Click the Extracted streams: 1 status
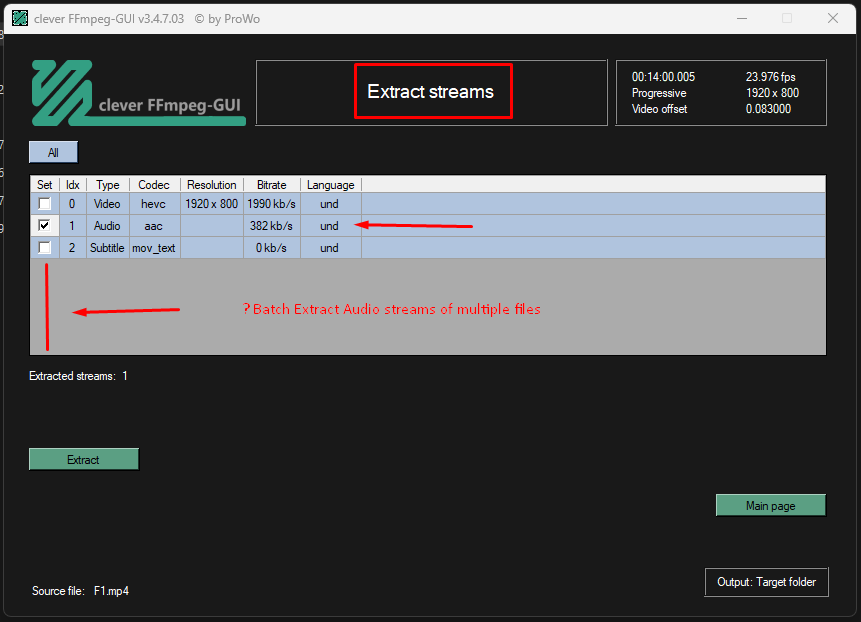The height and width of the screenshot is (622, 861). coord(79,376)
